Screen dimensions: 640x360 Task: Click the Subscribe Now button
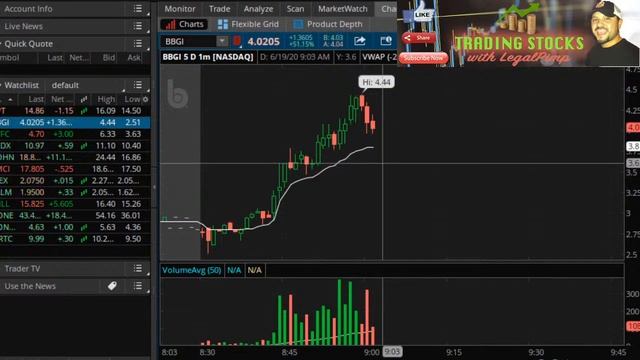tap(423, 58)
